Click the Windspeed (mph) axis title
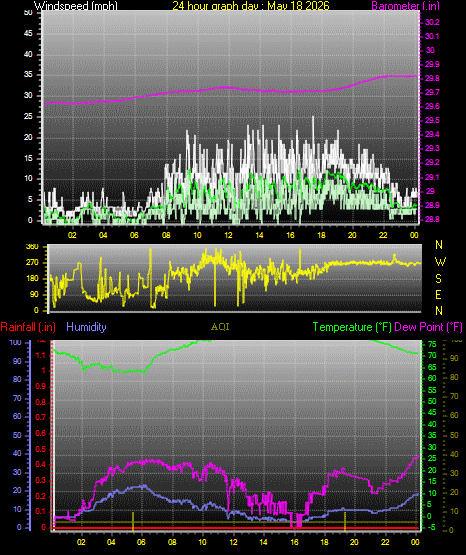Screen dimensions: 466x555 pyautogui.click(x=76, y=6)
